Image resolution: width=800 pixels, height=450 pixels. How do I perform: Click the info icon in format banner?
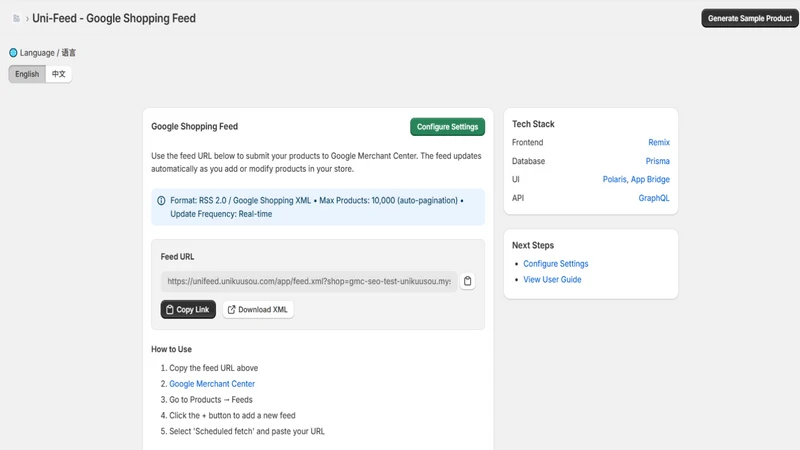161,201
